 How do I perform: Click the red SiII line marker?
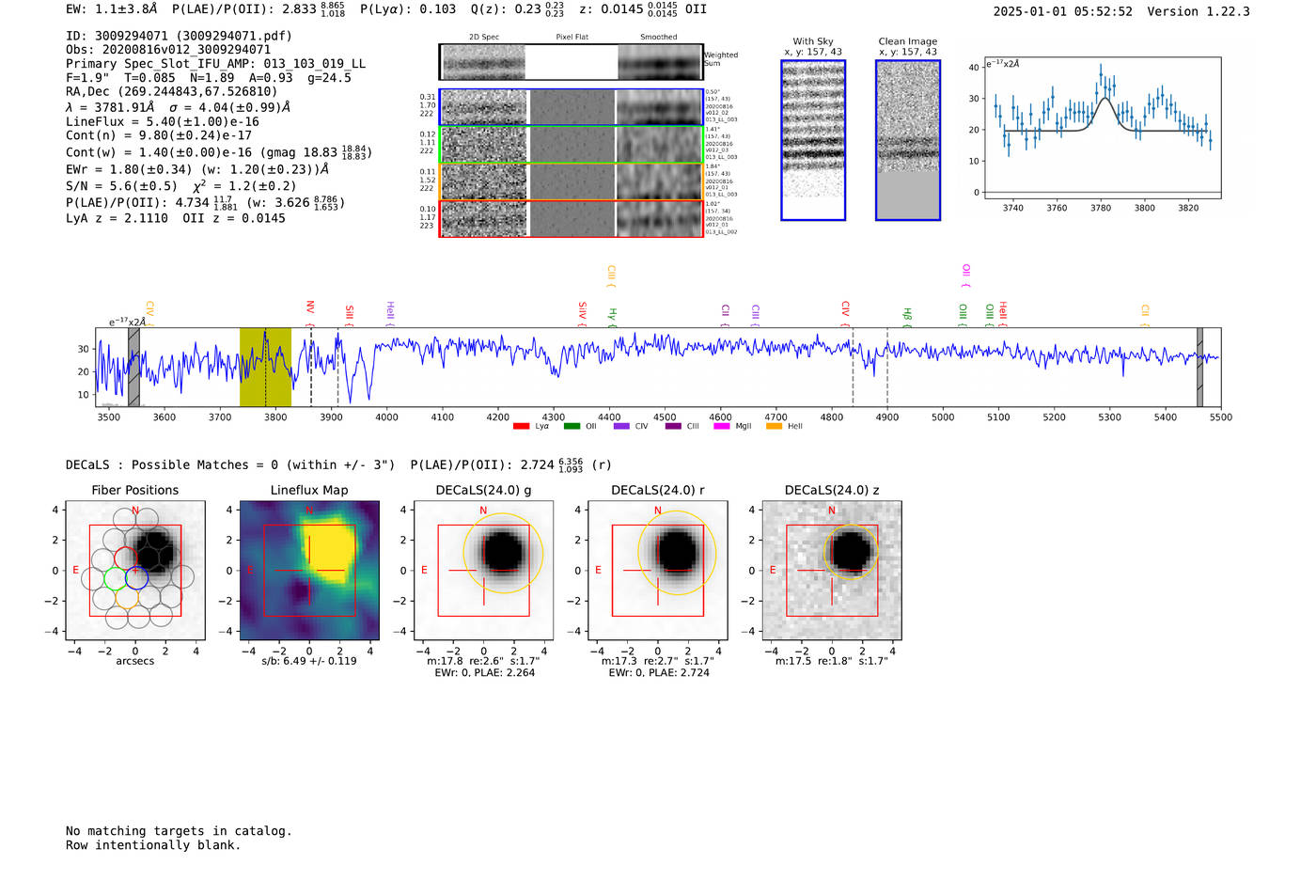coord(350,314)
